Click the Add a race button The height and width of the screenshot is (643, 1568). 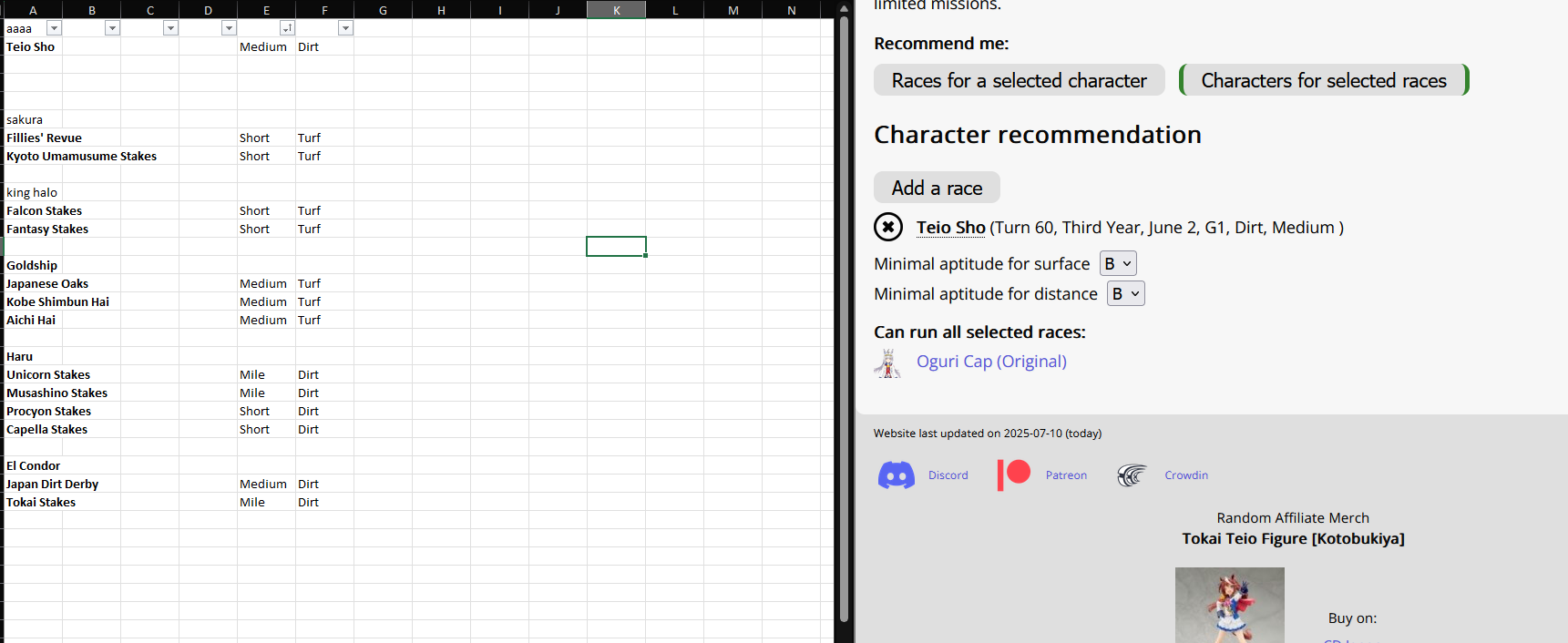point(937,188)
